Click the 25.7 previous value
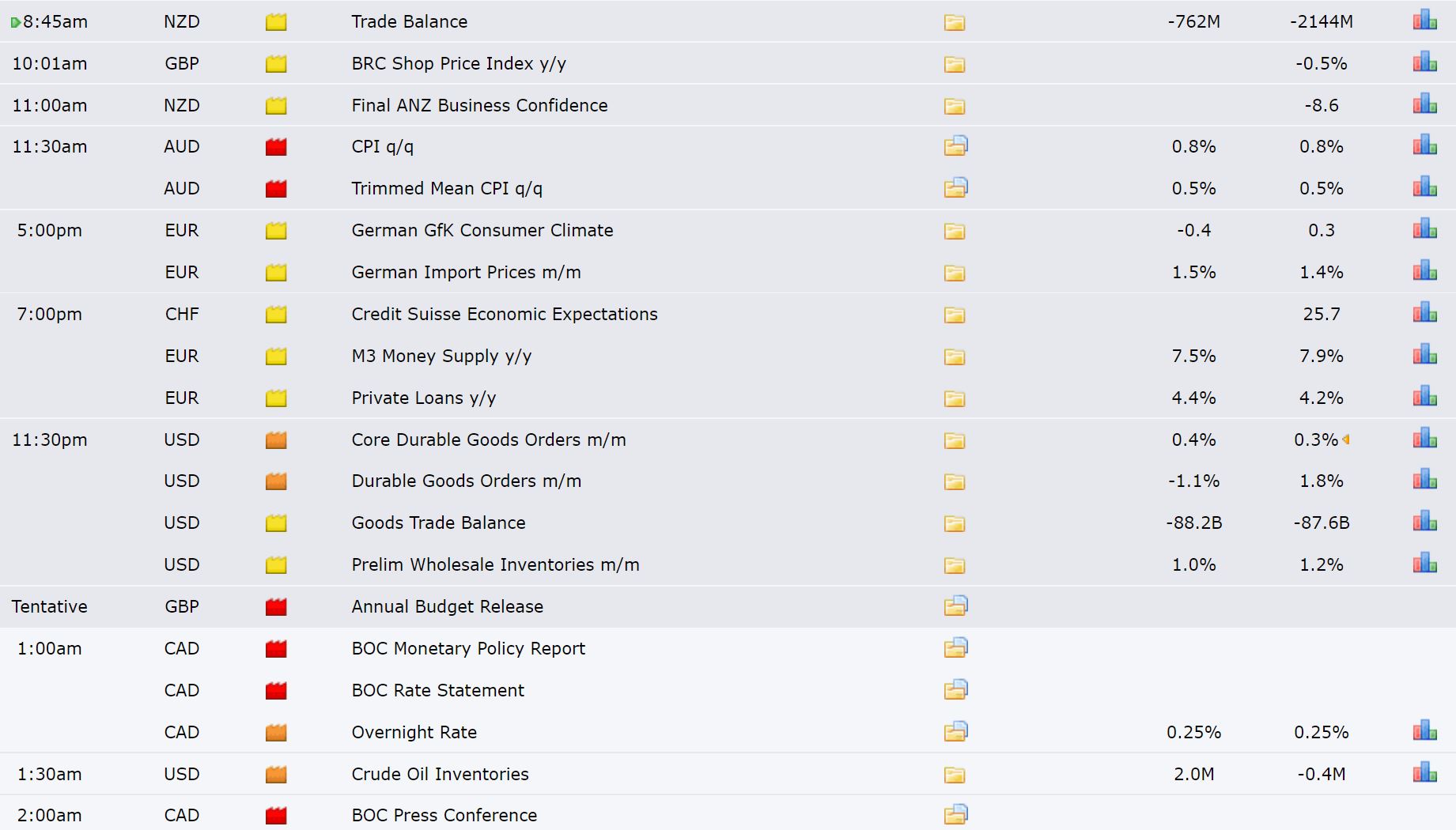This screenshot has width=1456, height=830. (x=1321, y=314)
